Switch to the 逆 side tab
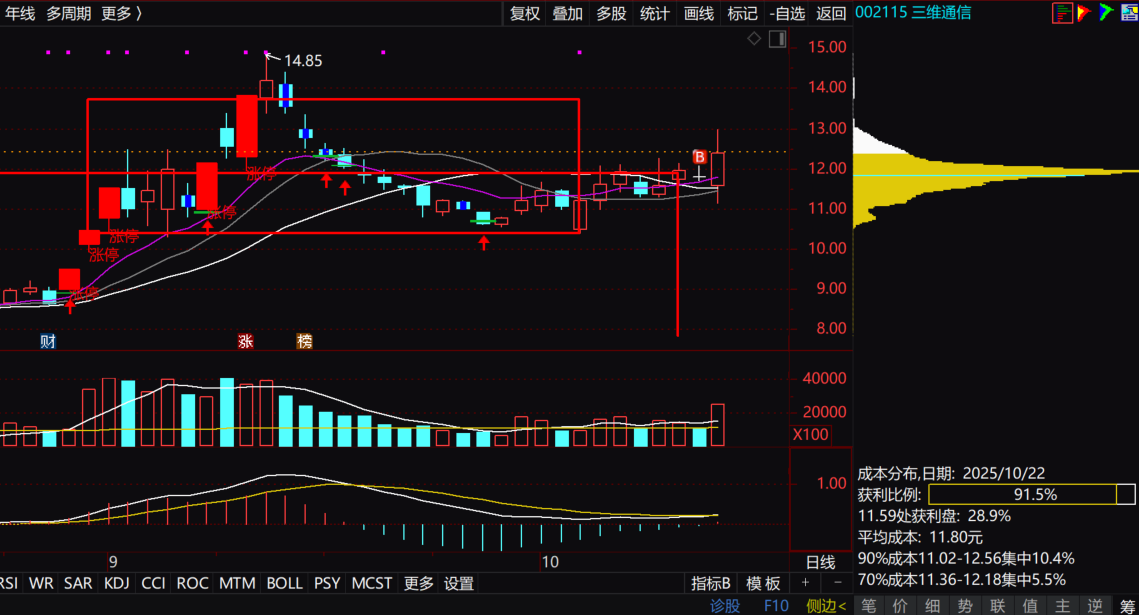Screen dimensions: 1139x615 coord(1095,606)
